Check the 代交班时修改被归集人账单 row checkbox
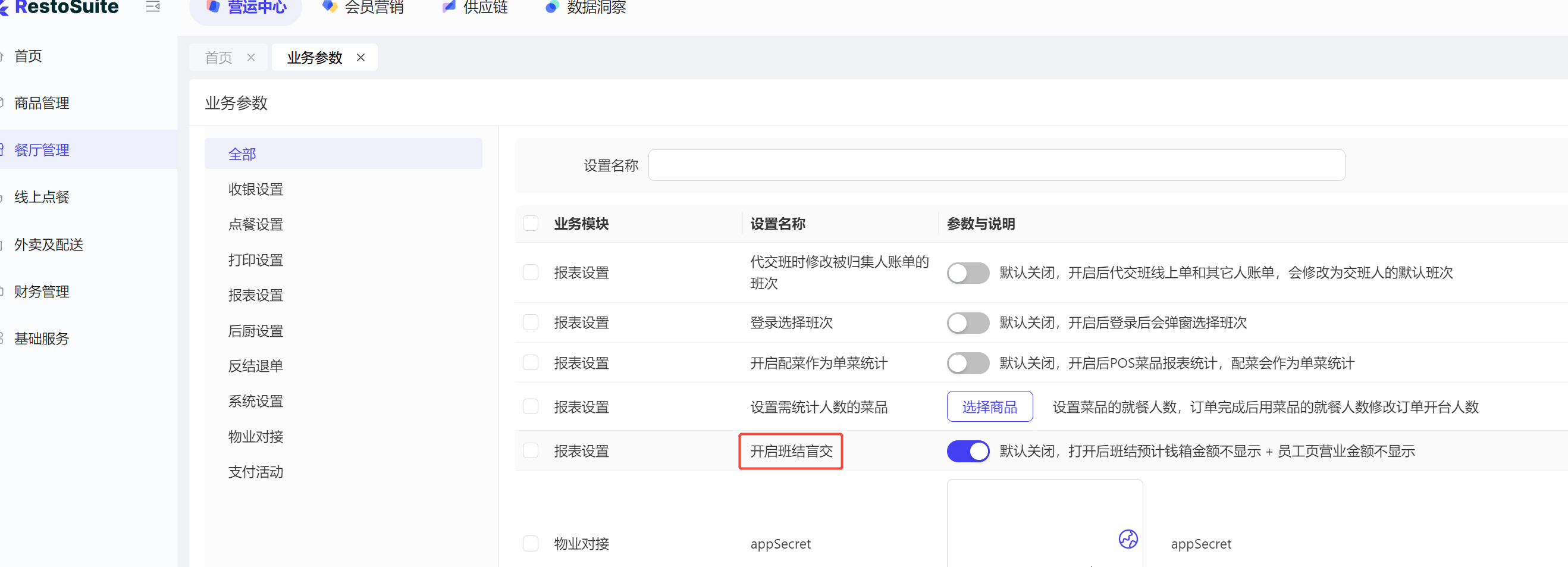Image resolution: width=1568 pixels, height=567 pixels. pyautogui.click(x=531, y=272)
